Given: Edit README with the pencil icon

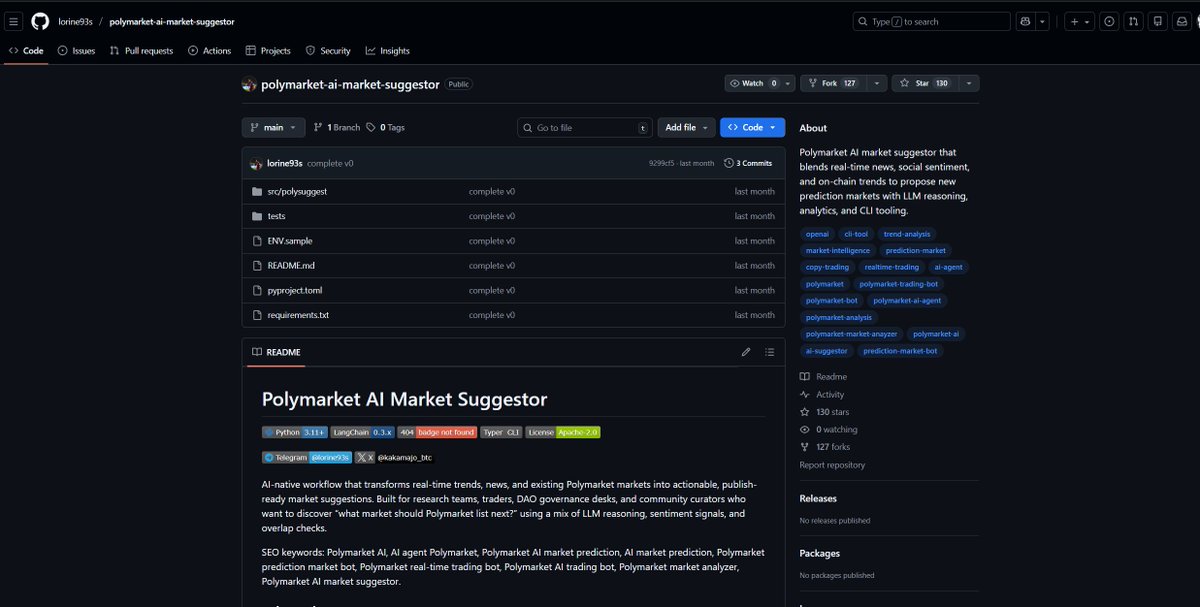Looking at the screenshot, I should [746, 352].
